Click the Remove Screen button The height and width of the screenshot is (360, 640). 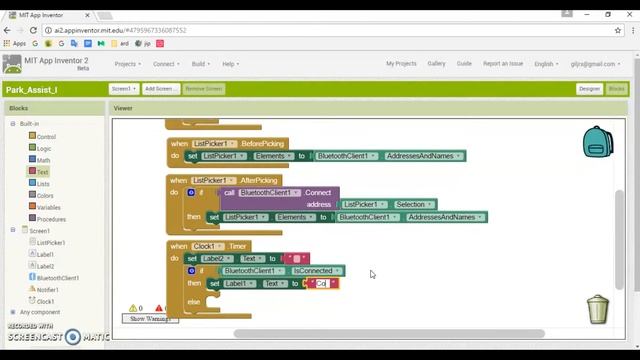204,89
